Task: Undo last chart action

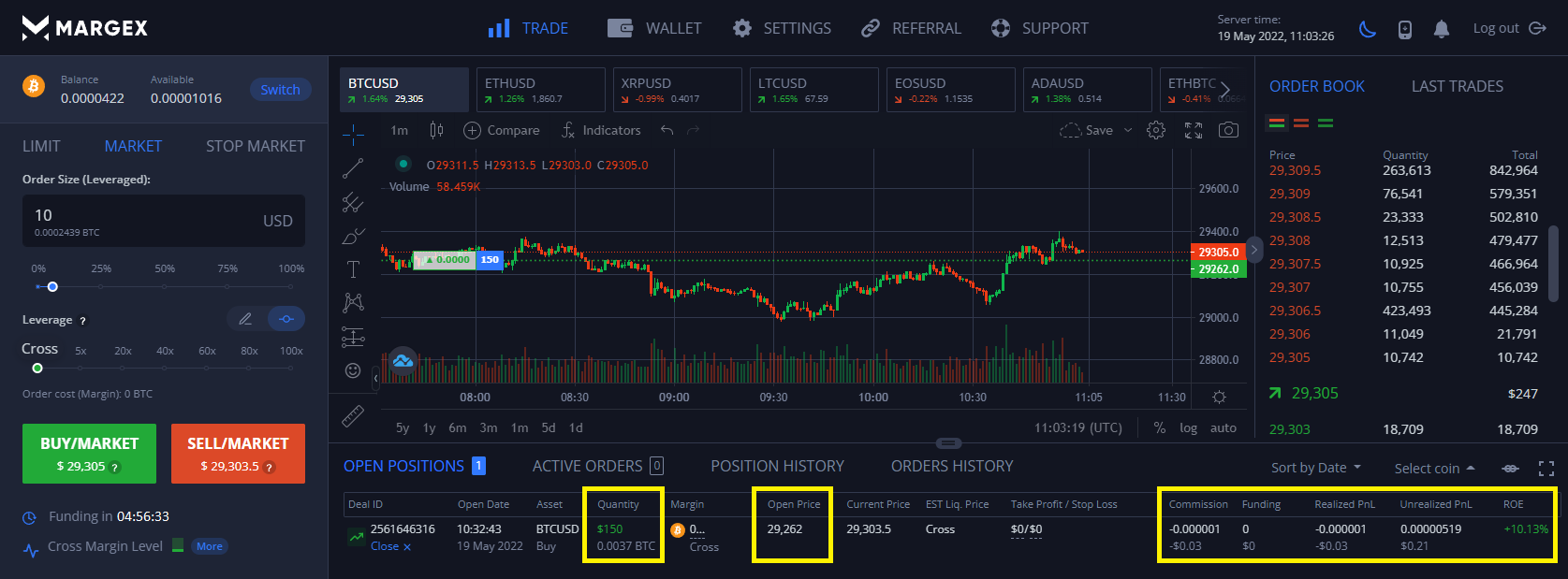Action: pyautogui.click(x=667, y=130)
